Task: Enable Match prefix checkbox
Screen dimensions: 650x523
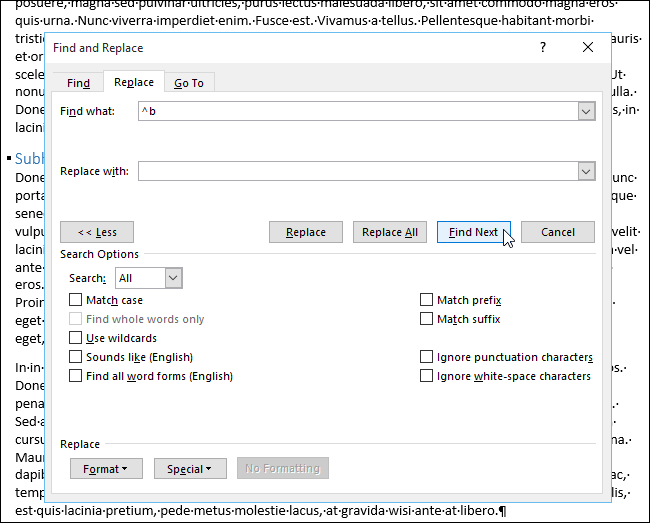Action: [x=427, y=300]
